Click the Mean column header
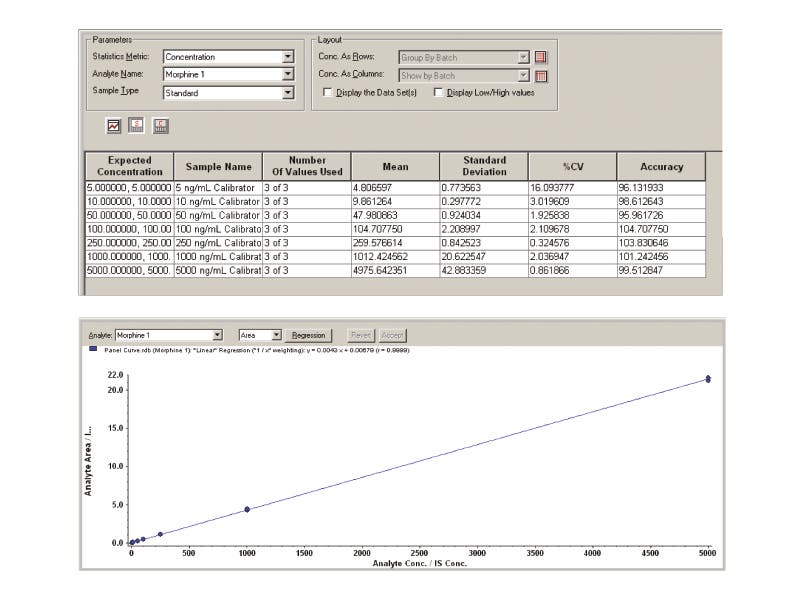 [x=395, y=166]
